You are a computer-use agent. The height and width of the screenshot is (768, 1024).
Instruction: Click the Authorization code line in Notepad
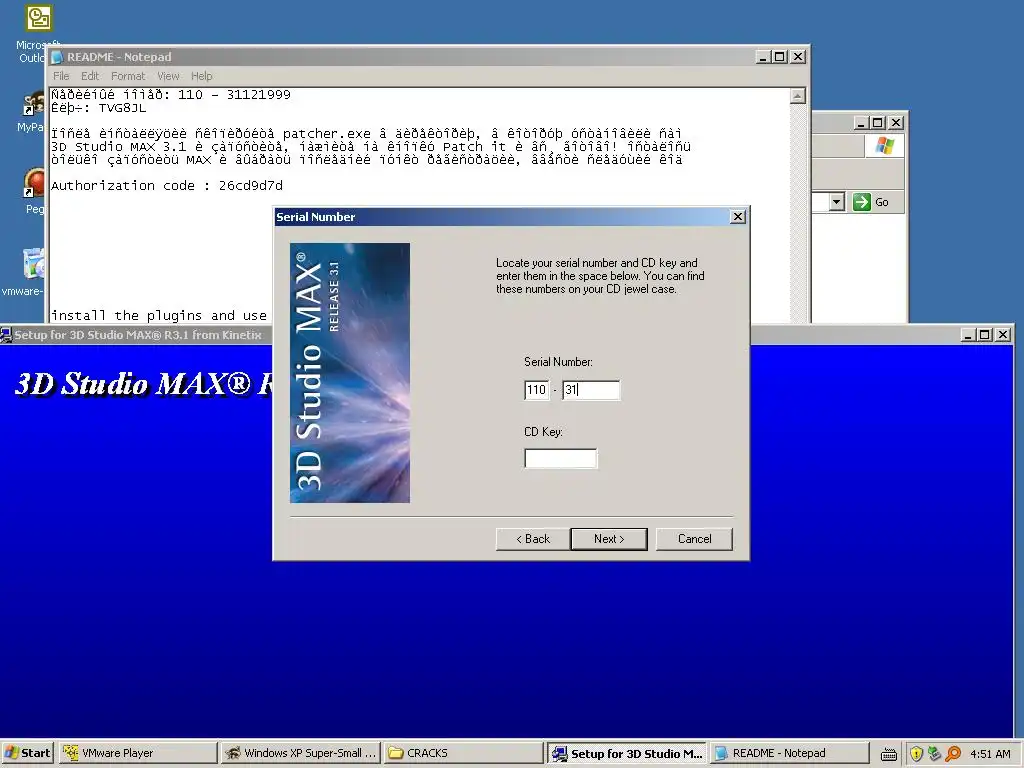point(167,185)
